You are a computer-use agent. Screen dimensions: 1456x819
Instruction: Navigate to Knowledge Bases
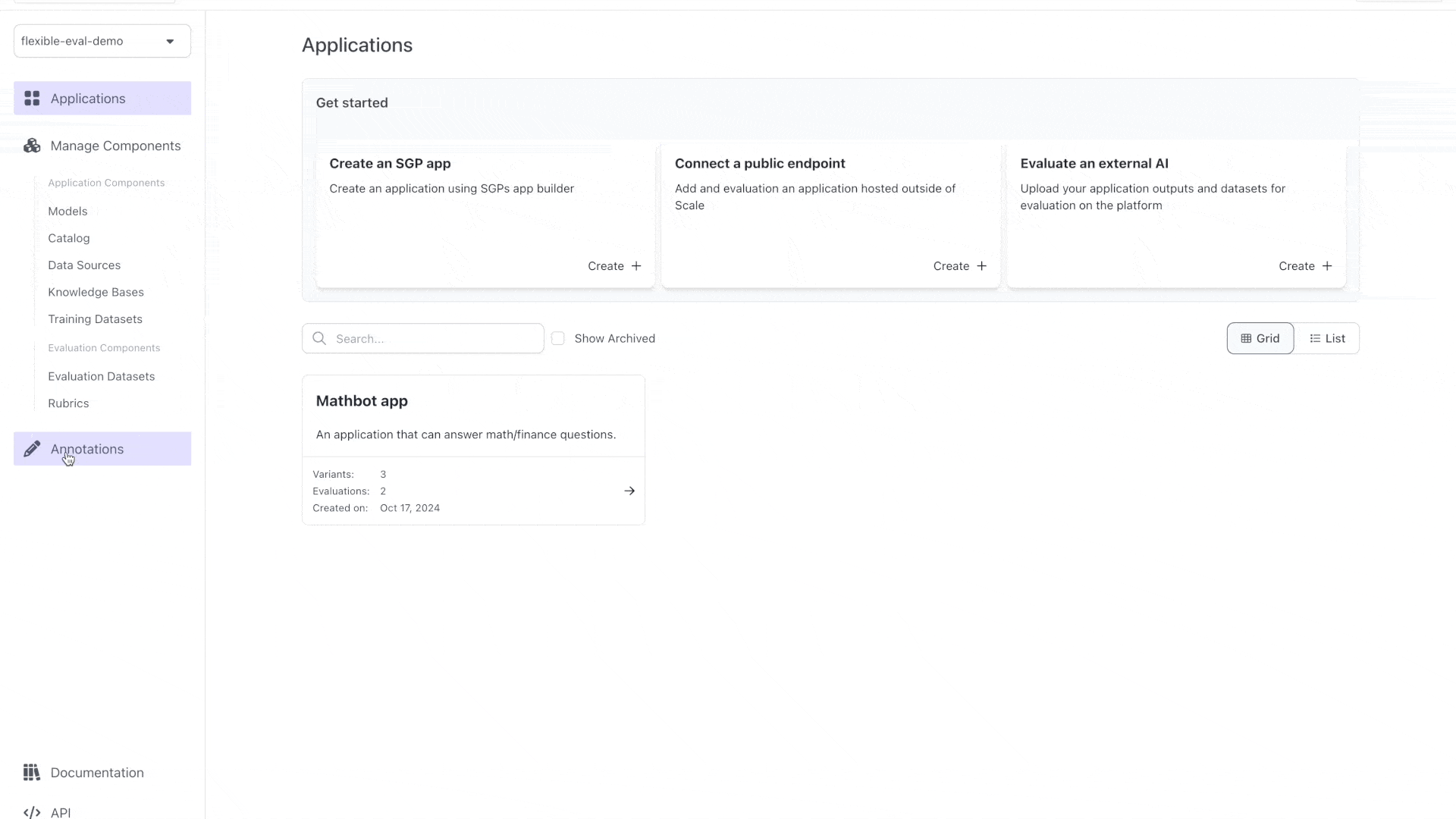[96, 292]
